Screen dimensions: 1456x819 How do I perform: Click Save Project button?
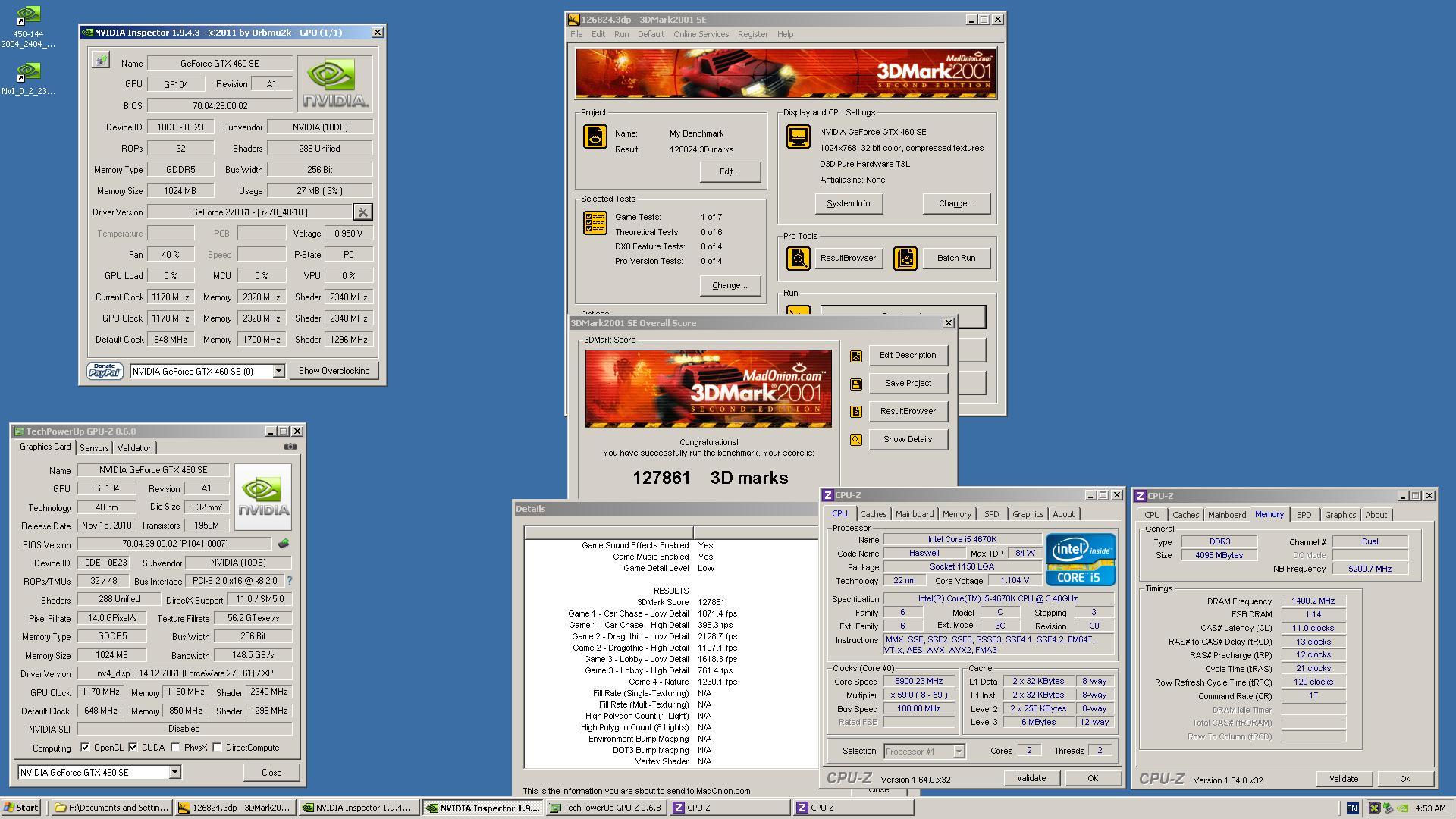908,384
